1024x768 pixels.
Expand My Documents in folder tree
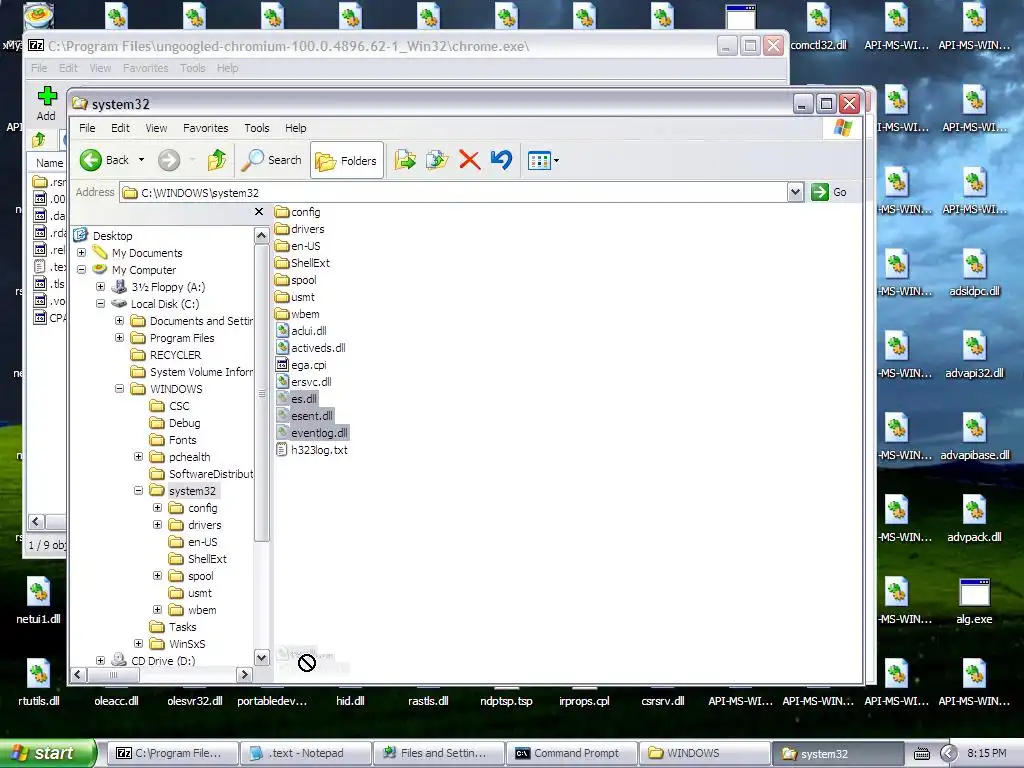tap(82, 253)
